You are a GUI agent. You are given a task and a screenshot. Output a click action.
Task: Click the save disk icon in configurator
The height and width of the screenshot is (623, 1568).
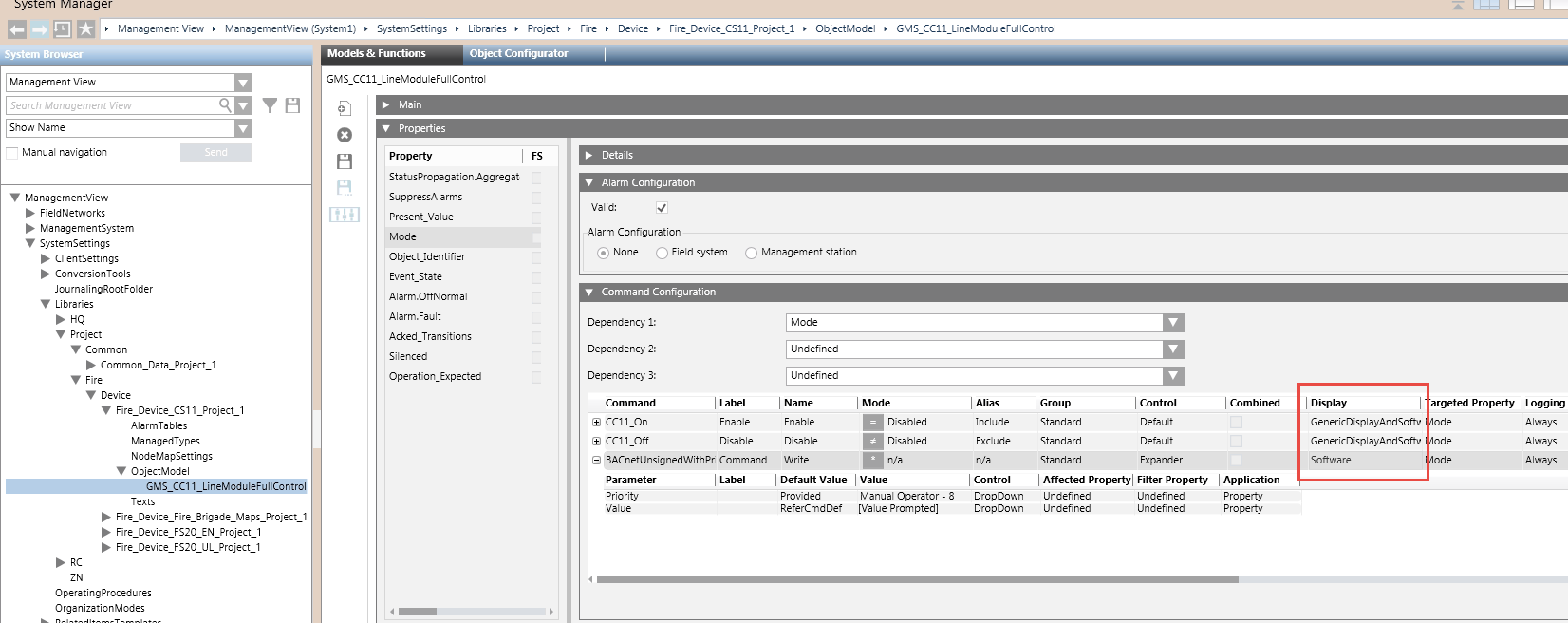(x=345, y=161)
